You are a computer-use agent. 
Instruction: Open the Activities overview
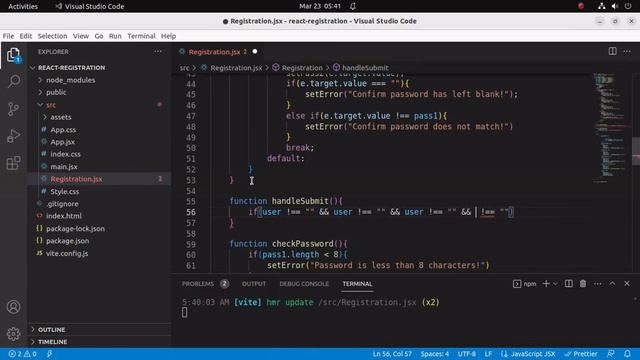(x=23, y=6)
